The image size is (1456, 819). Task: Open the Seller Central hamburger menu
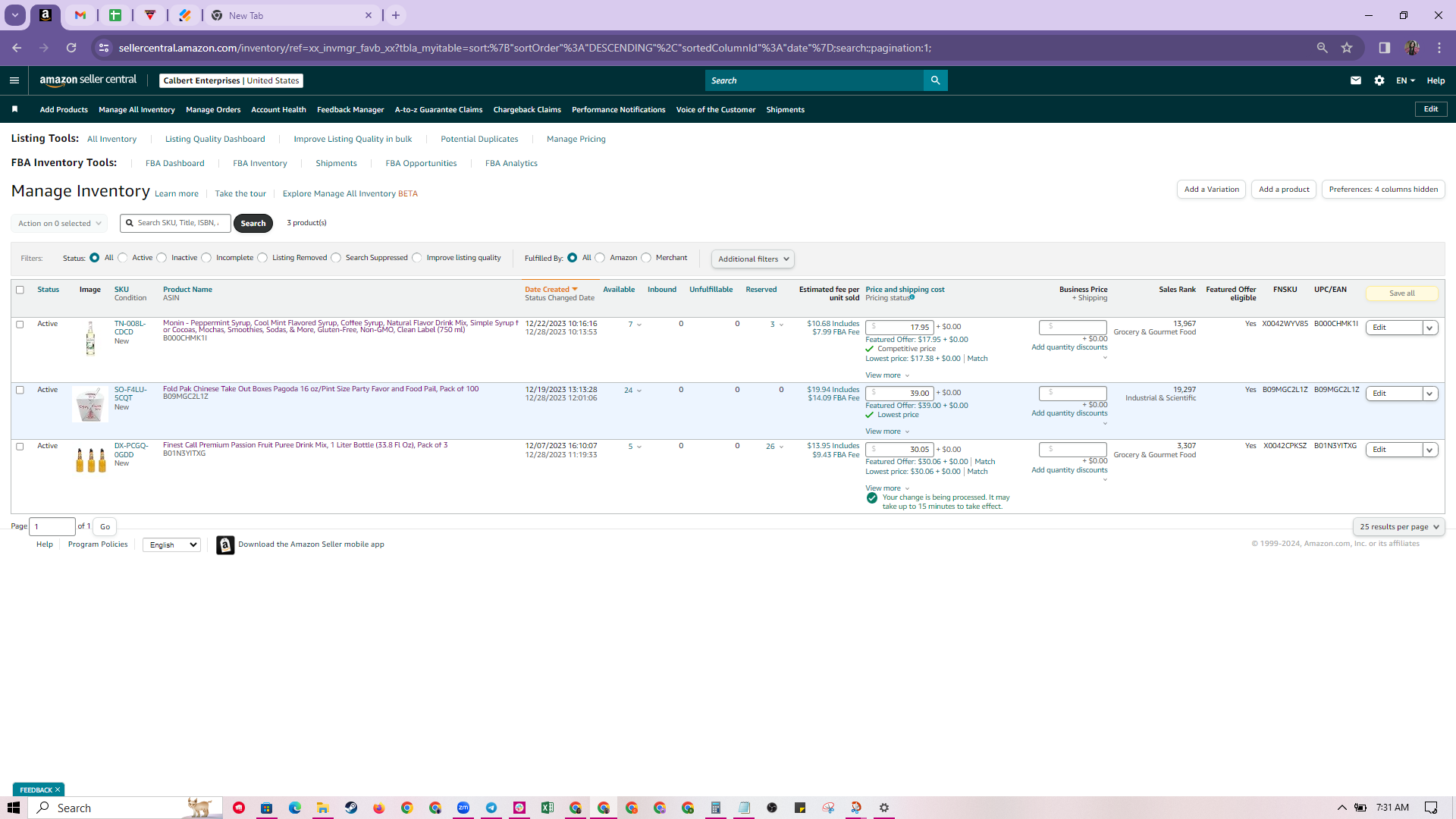coord(14,80)
